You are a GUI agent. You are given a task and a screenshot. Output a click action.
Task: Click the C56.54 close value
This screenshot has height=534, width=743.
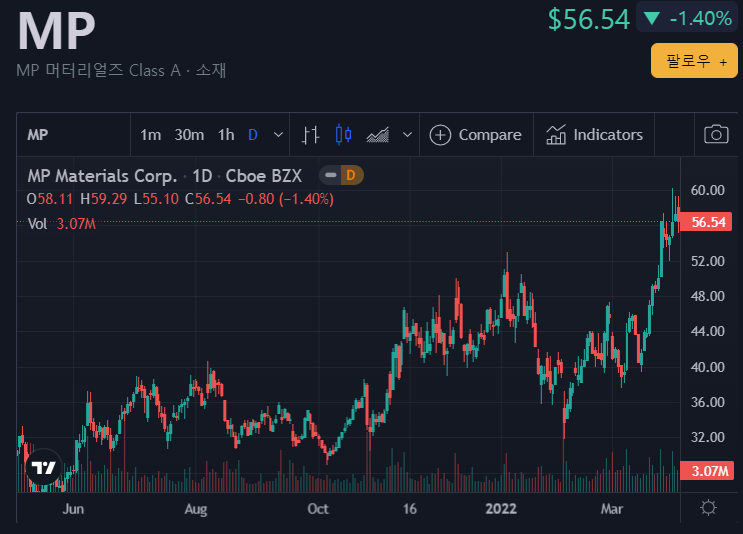click(x=208, y=199)
